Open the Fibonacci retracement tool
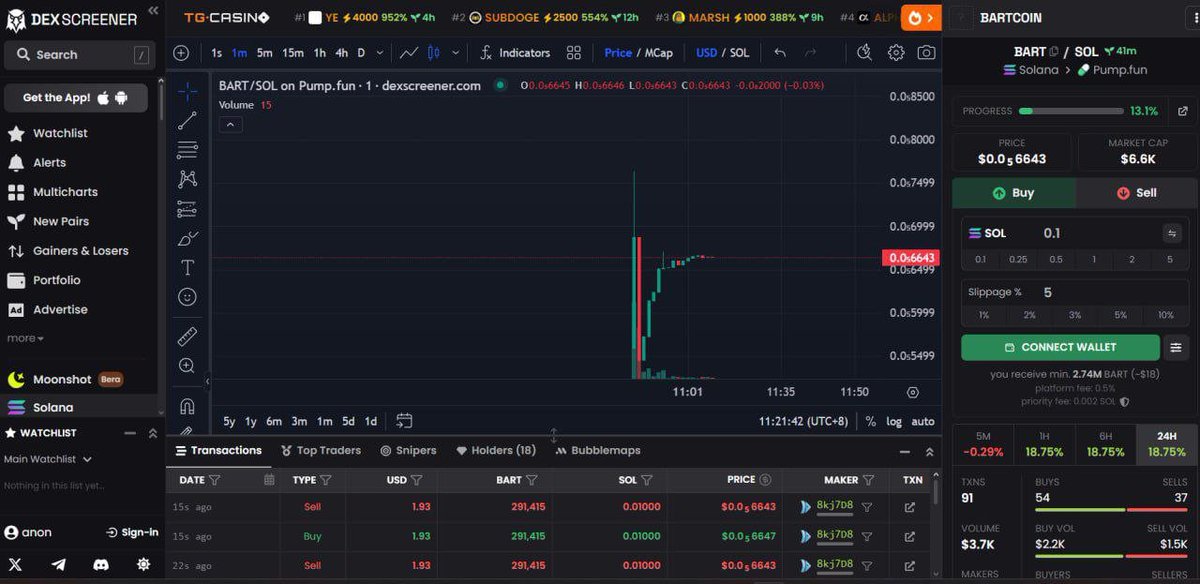This screenshot has height=584, width=1200. (187, 150)
